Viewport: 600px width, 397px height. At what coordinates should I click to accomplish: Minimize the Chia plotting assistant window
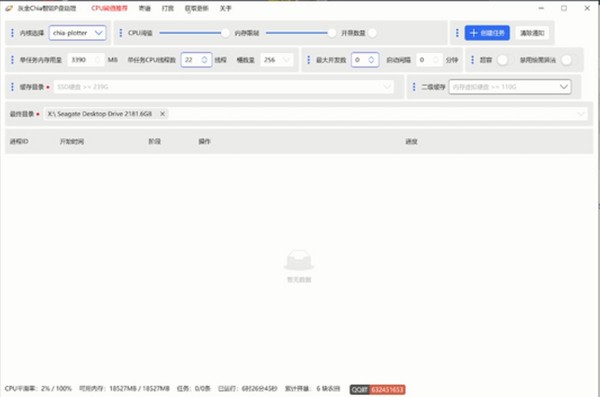(x=541, y=8)
